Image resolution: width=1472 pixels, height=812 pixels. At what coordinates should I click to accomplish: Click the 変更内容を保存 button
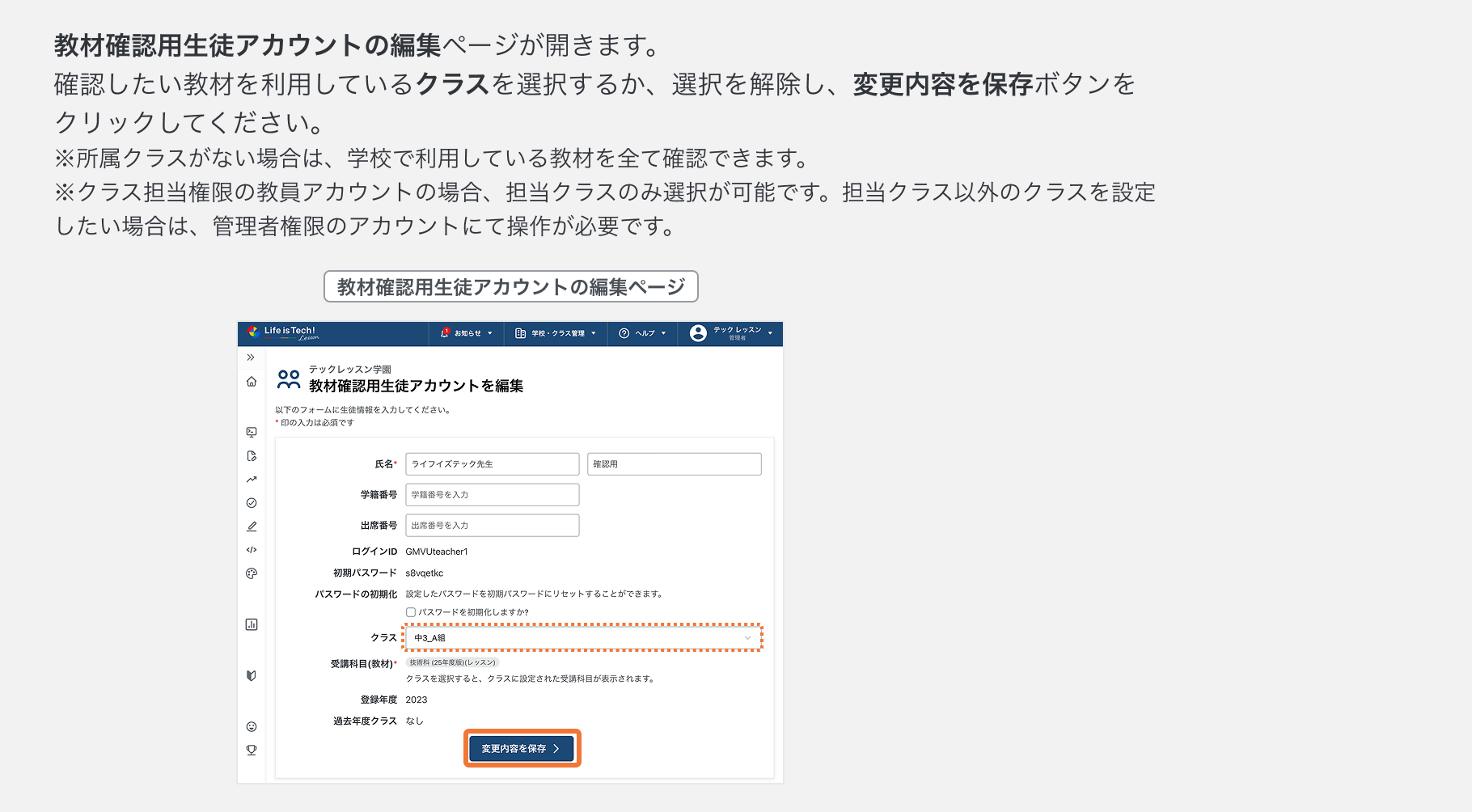[522, 748]
